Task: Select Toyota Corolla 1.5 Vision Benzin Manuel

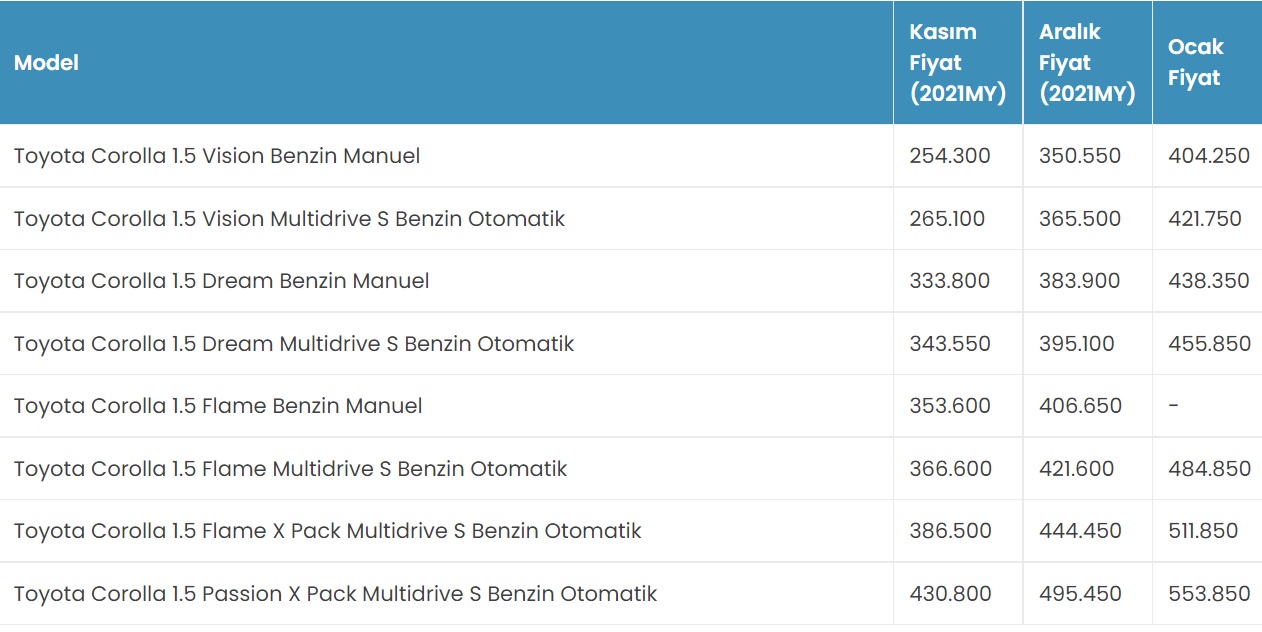Action: tap(217, 156)
